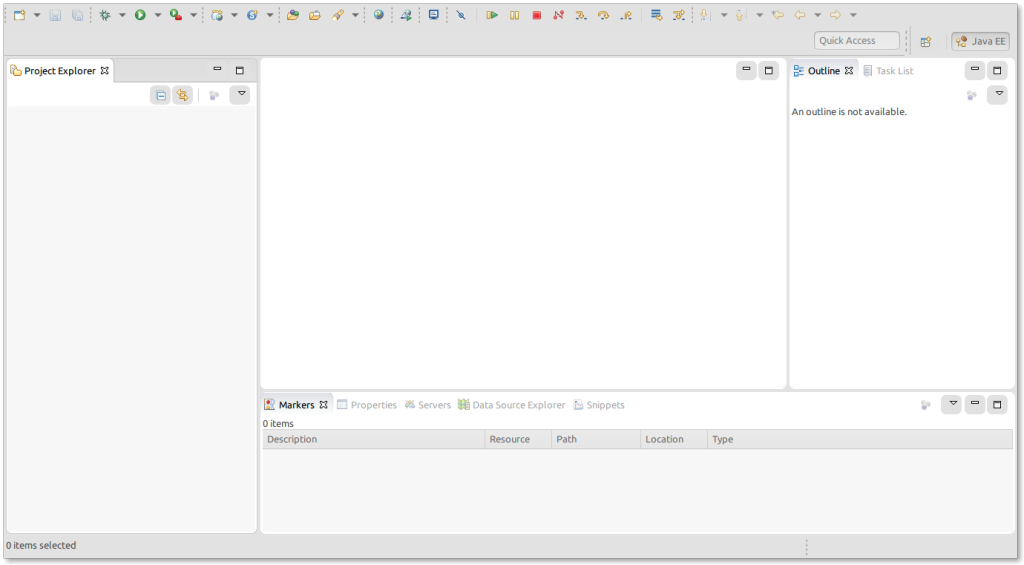
Task: Sort by Resource column header
Action: click(519, 439)
